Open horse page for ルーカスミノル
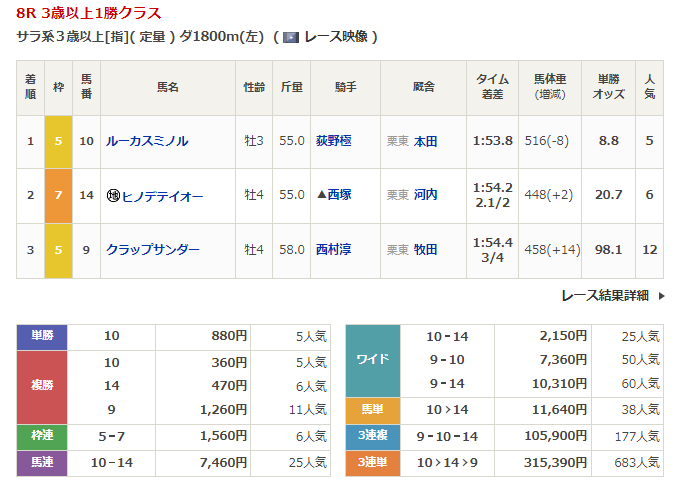Viewport: 681px width, 485px height. click(x=147, y=142)
